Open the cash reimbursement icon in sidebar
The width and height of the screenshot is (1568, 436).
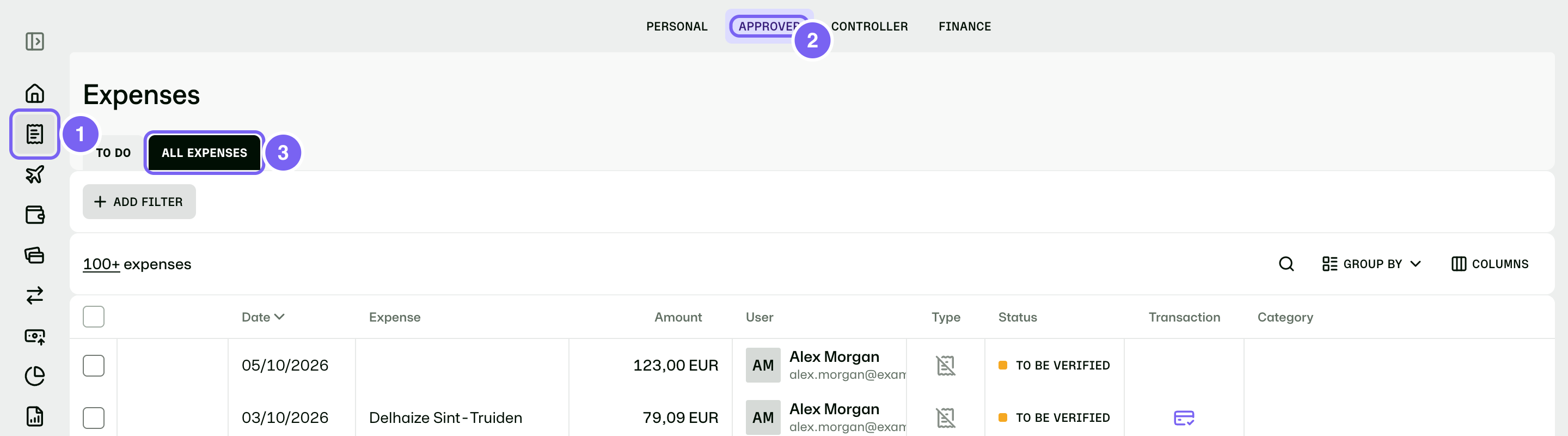pos(35,336)
